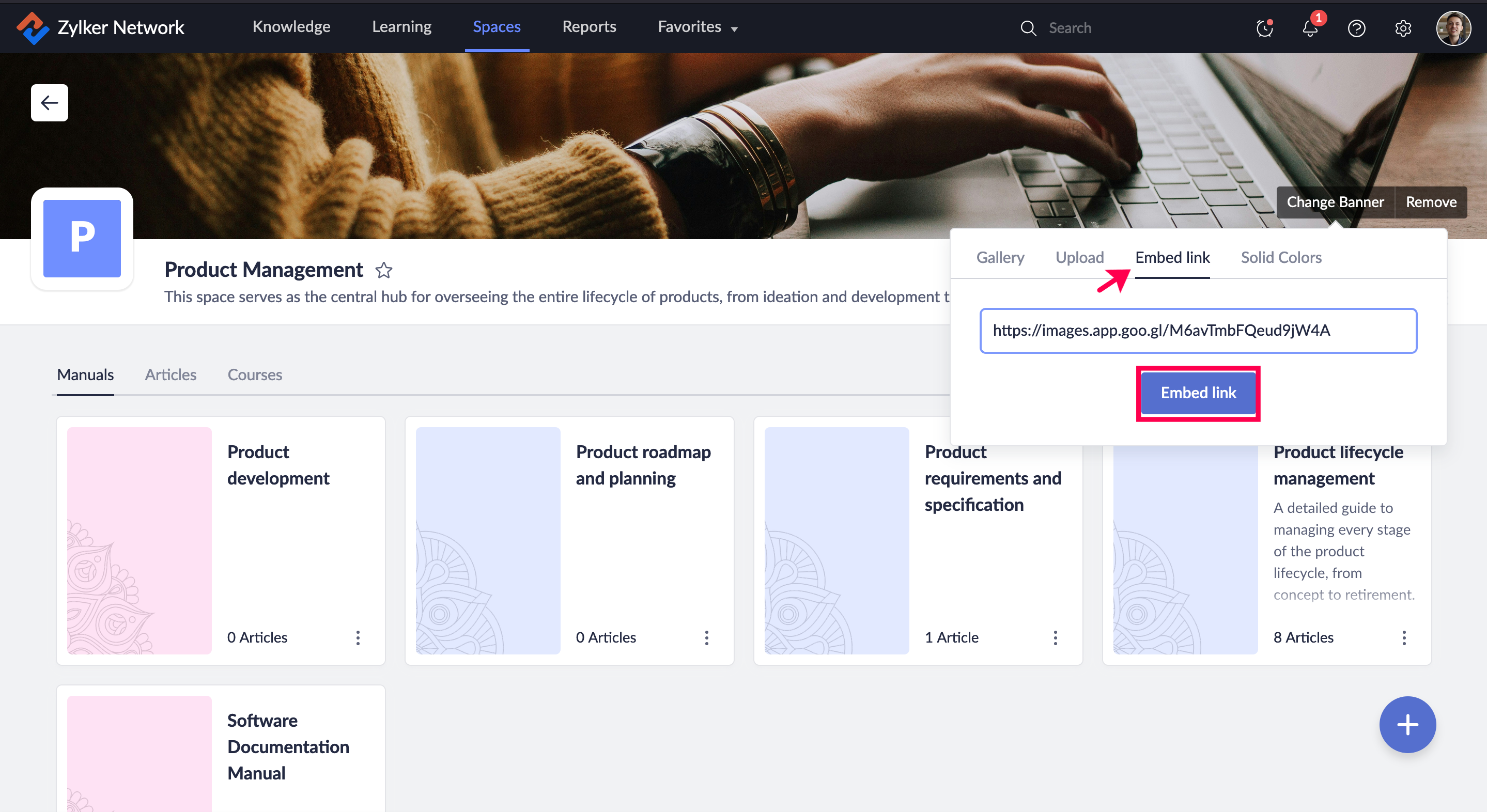Viewport: 1487px width, 812px height.
Task: Go to the Knowledge menu
Action: click(x=291, y=26)
